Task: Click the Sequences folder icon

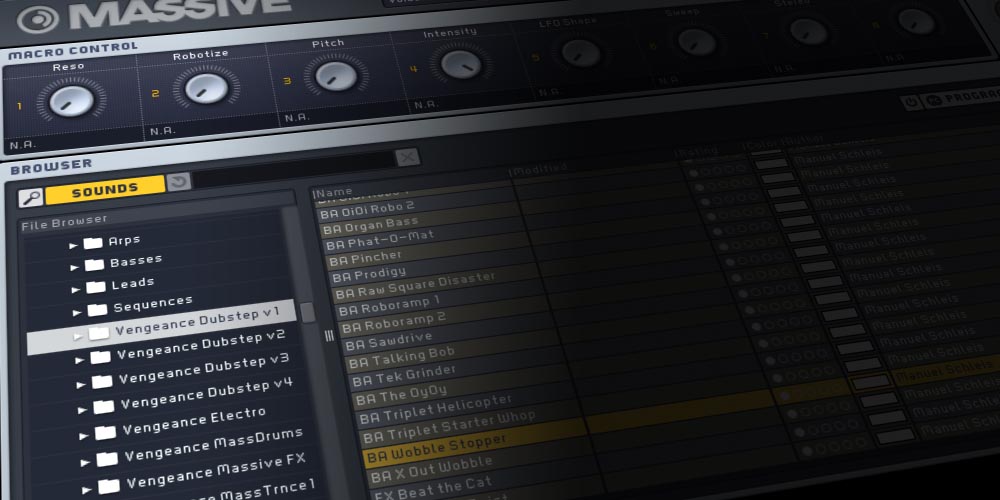Action: (97, 310)
